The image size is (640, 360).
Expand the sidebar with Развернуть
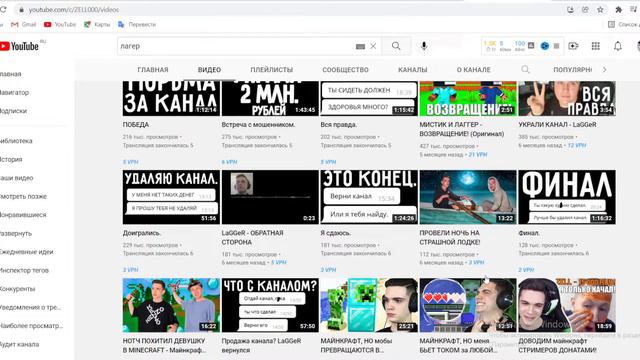click(x=16, y=233)
